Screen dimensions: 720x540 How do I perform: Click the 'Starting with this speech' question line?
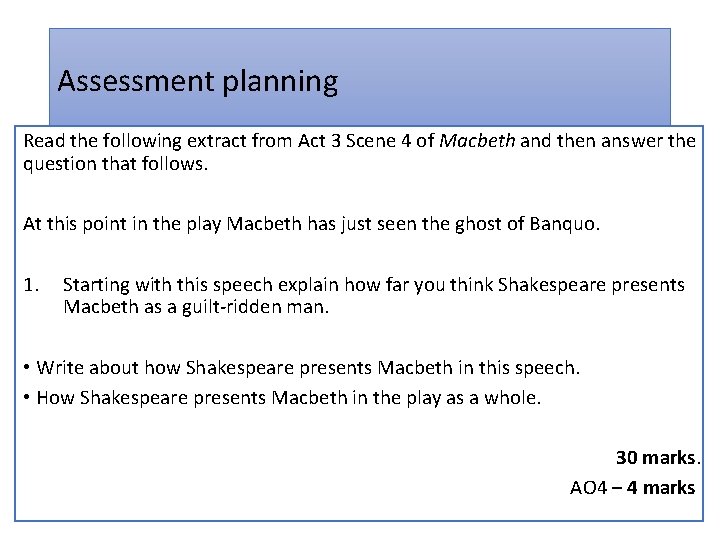pos(374,285)
